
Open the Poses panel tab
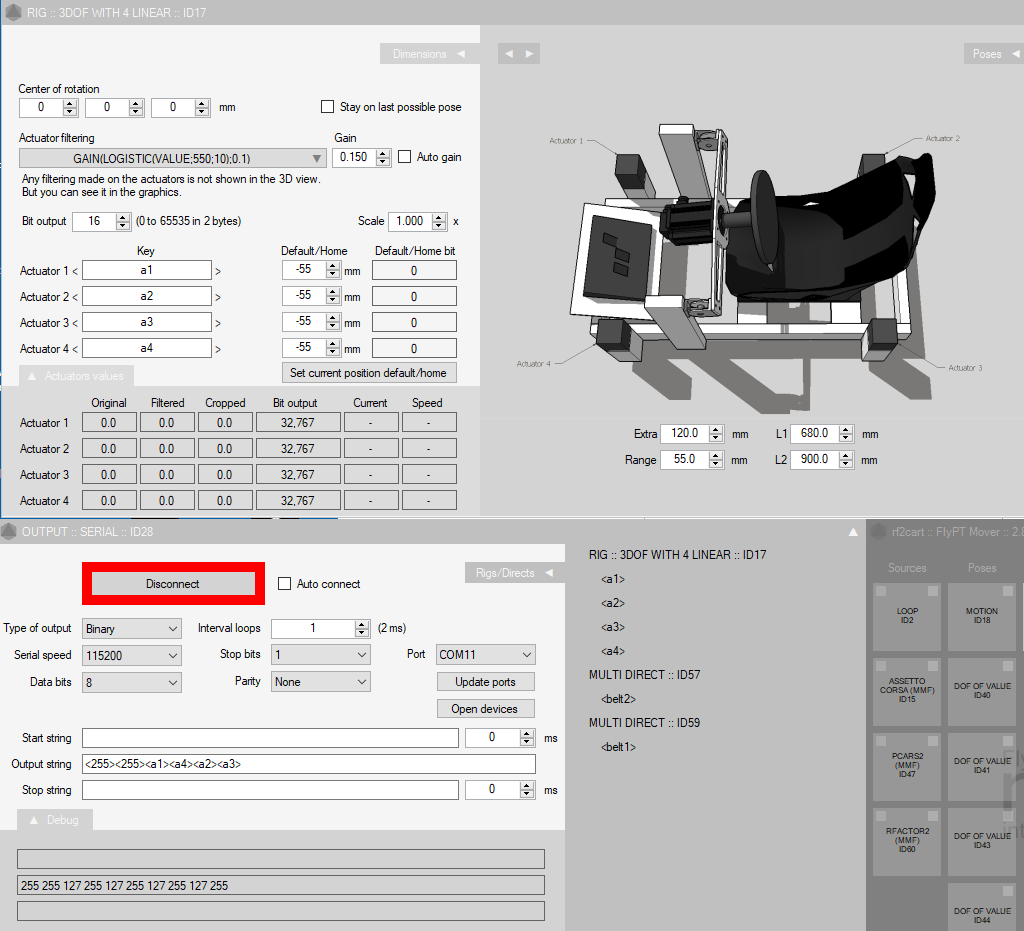pos(993,54)
